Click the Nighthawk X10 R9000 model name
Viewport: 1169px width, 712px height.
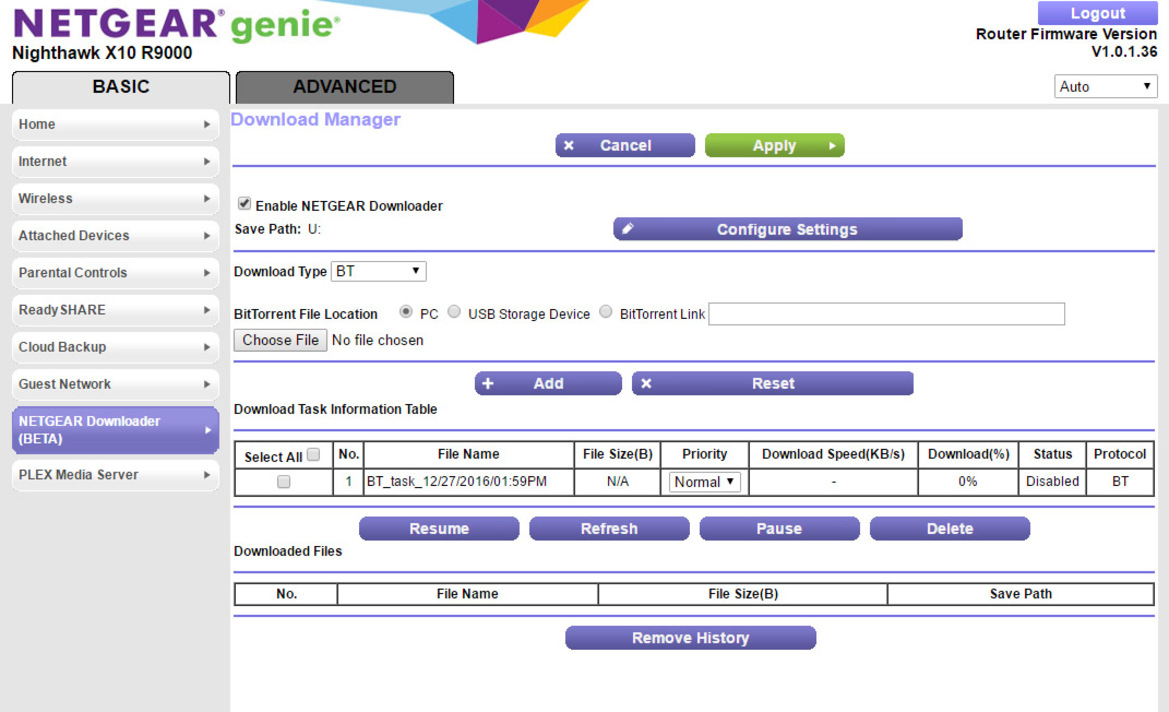pos(102,53)
